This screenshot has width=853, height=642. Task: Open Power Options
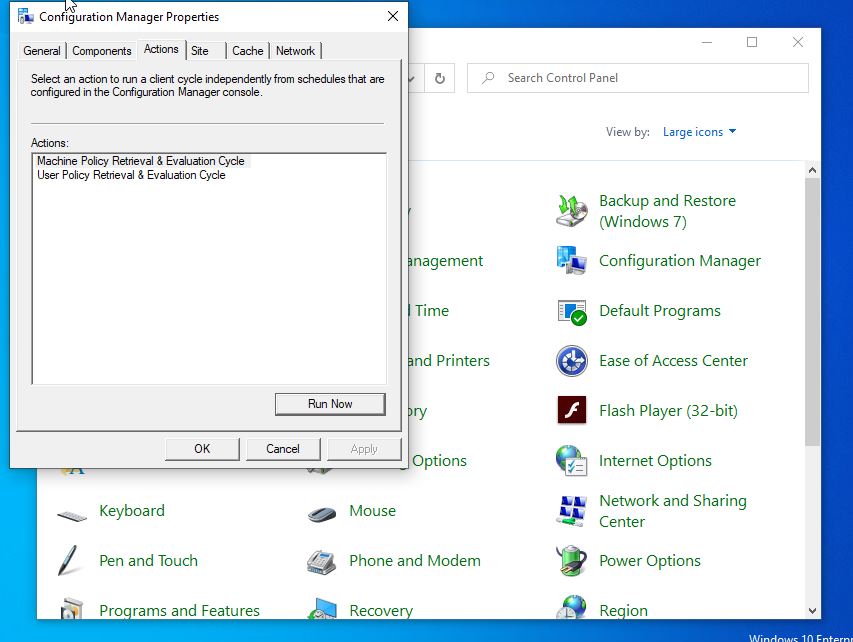[x=649, y=561]
